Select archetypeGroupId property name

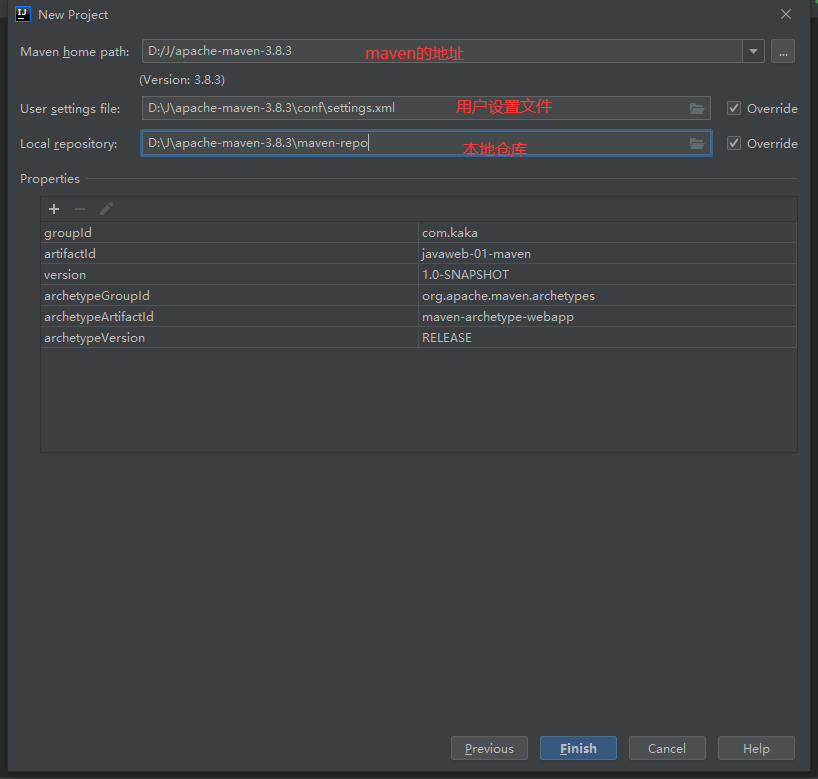pos(97,296)
